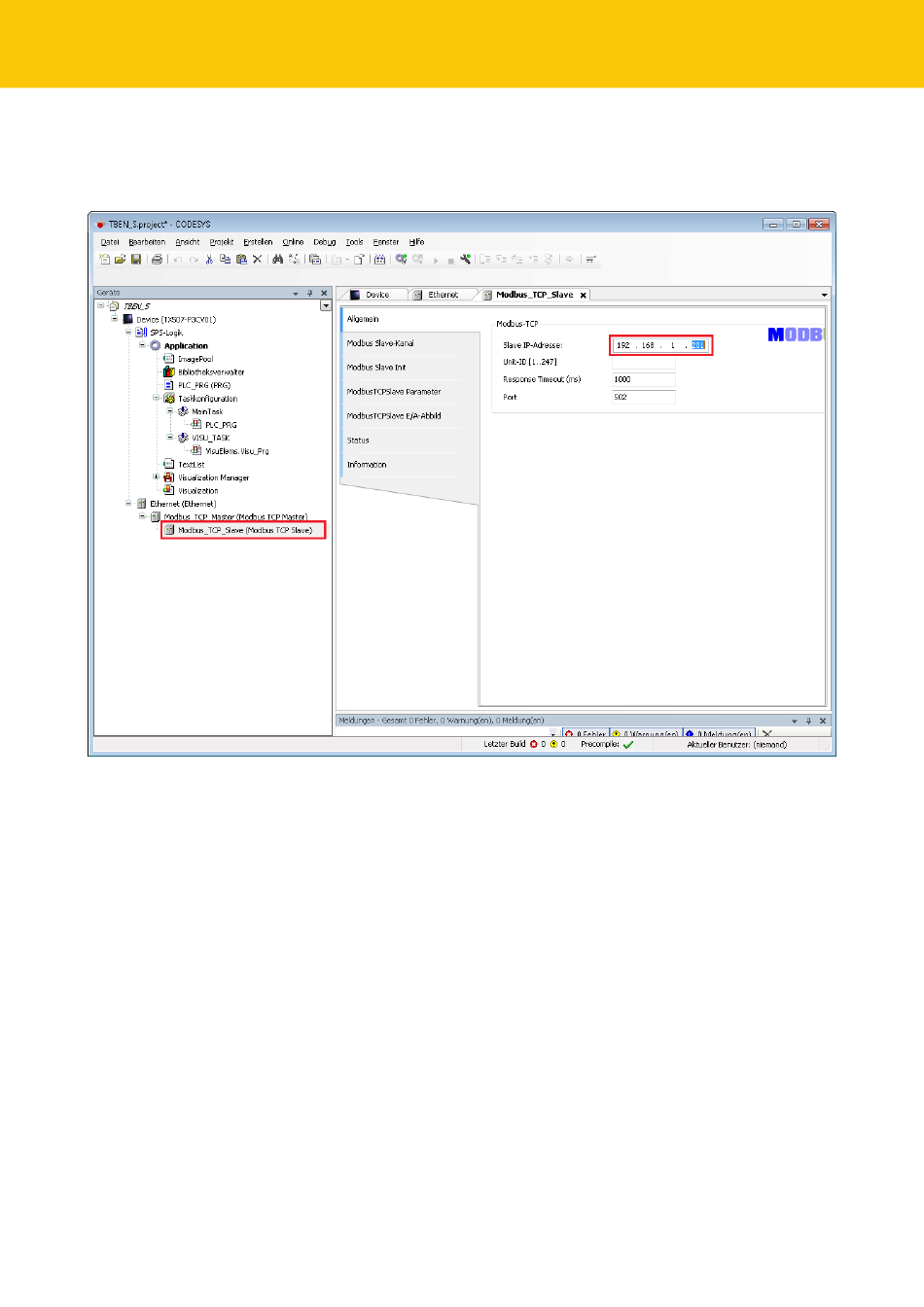Click the Delete X icon in toolbar

pyautogui.click(x=258, y=260)
